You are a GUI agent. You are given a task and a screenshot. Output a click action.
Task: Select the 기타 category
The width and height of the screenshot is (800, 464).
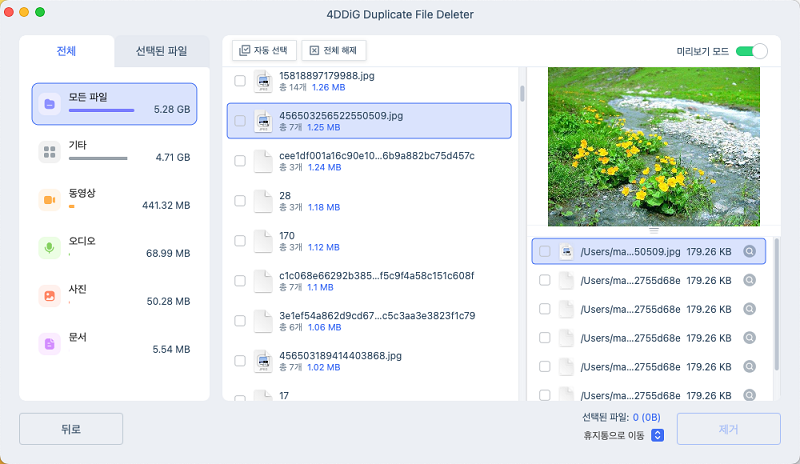tap(114, 152)
